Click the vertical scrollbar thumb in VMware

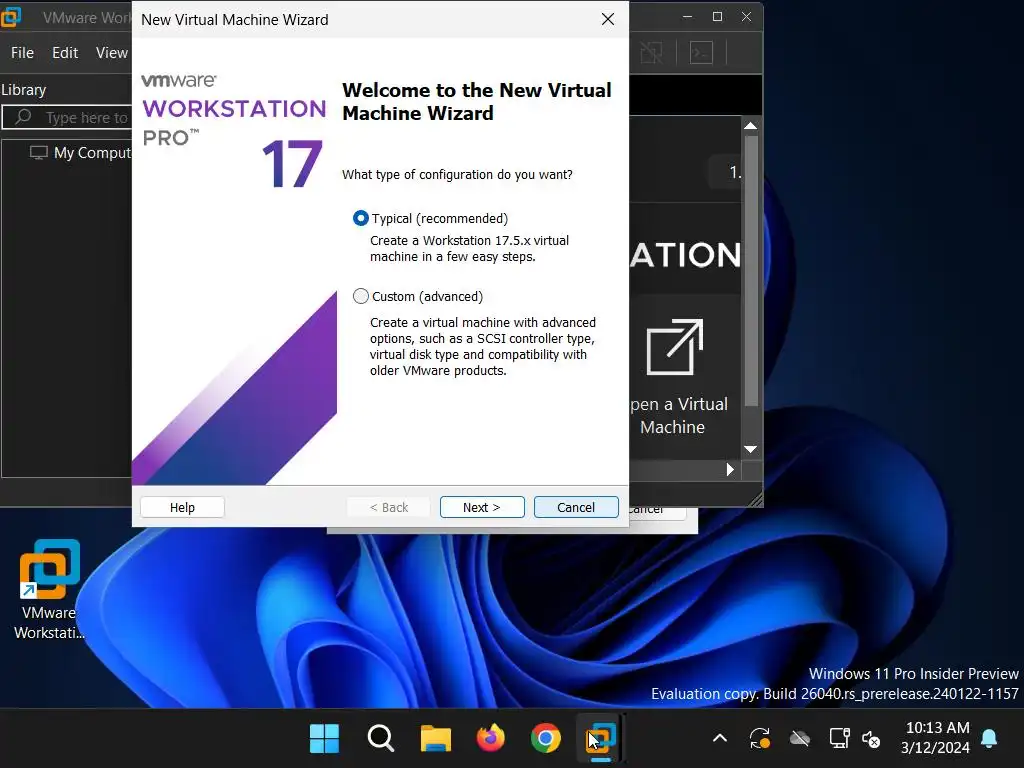tap(751, 271)
